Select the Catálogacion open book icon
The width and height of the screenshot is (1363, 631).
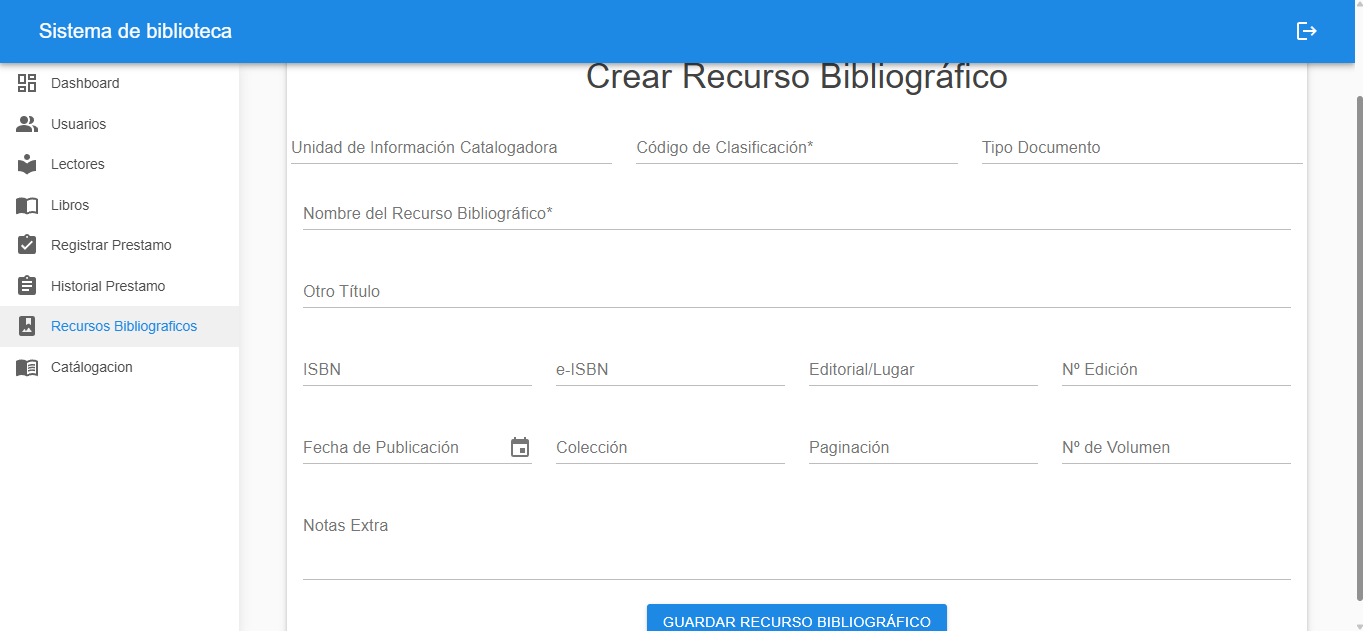[x=27, y=366]
